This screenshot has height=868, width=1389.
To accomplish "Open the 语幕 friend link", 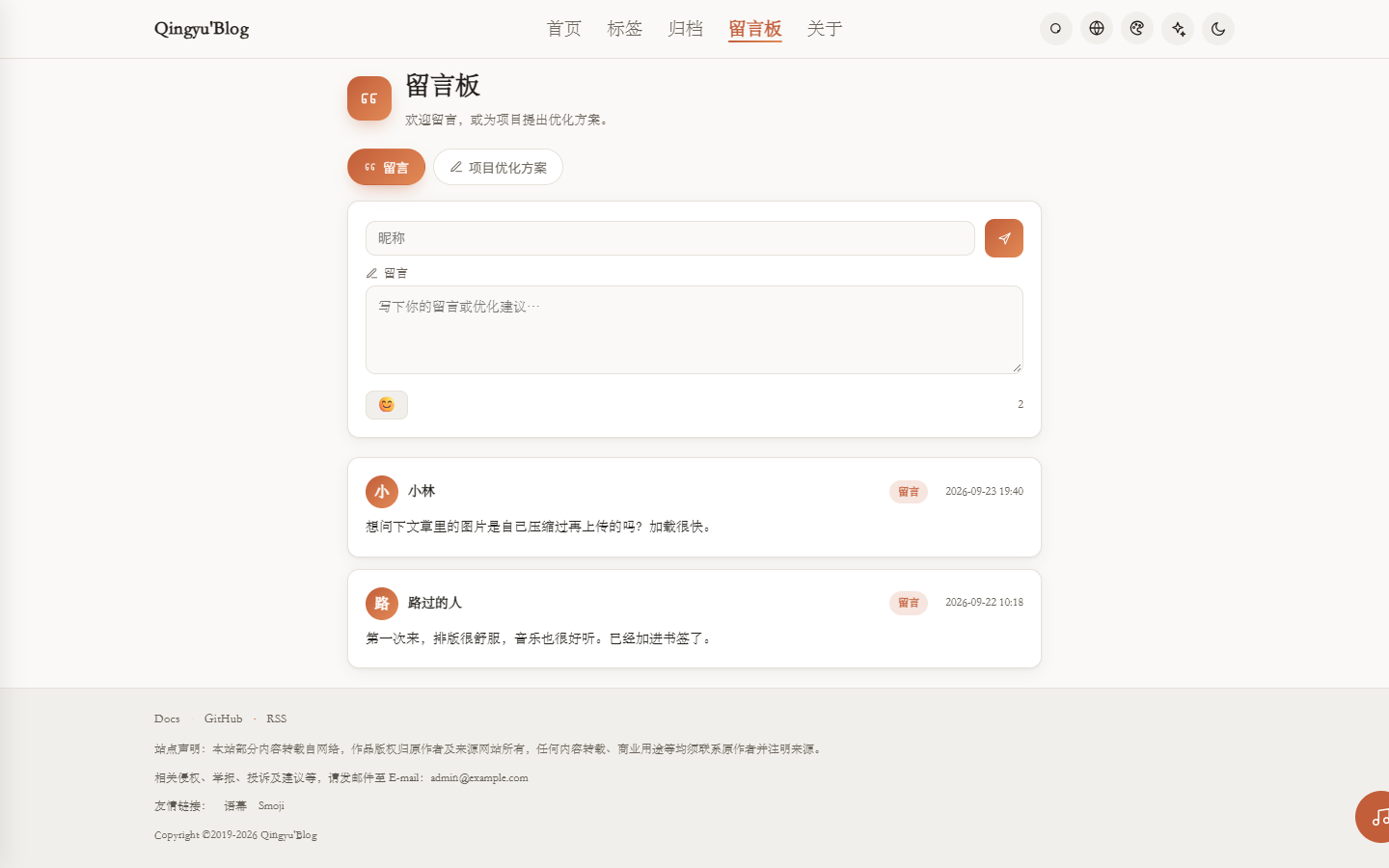I will point(235,806).
